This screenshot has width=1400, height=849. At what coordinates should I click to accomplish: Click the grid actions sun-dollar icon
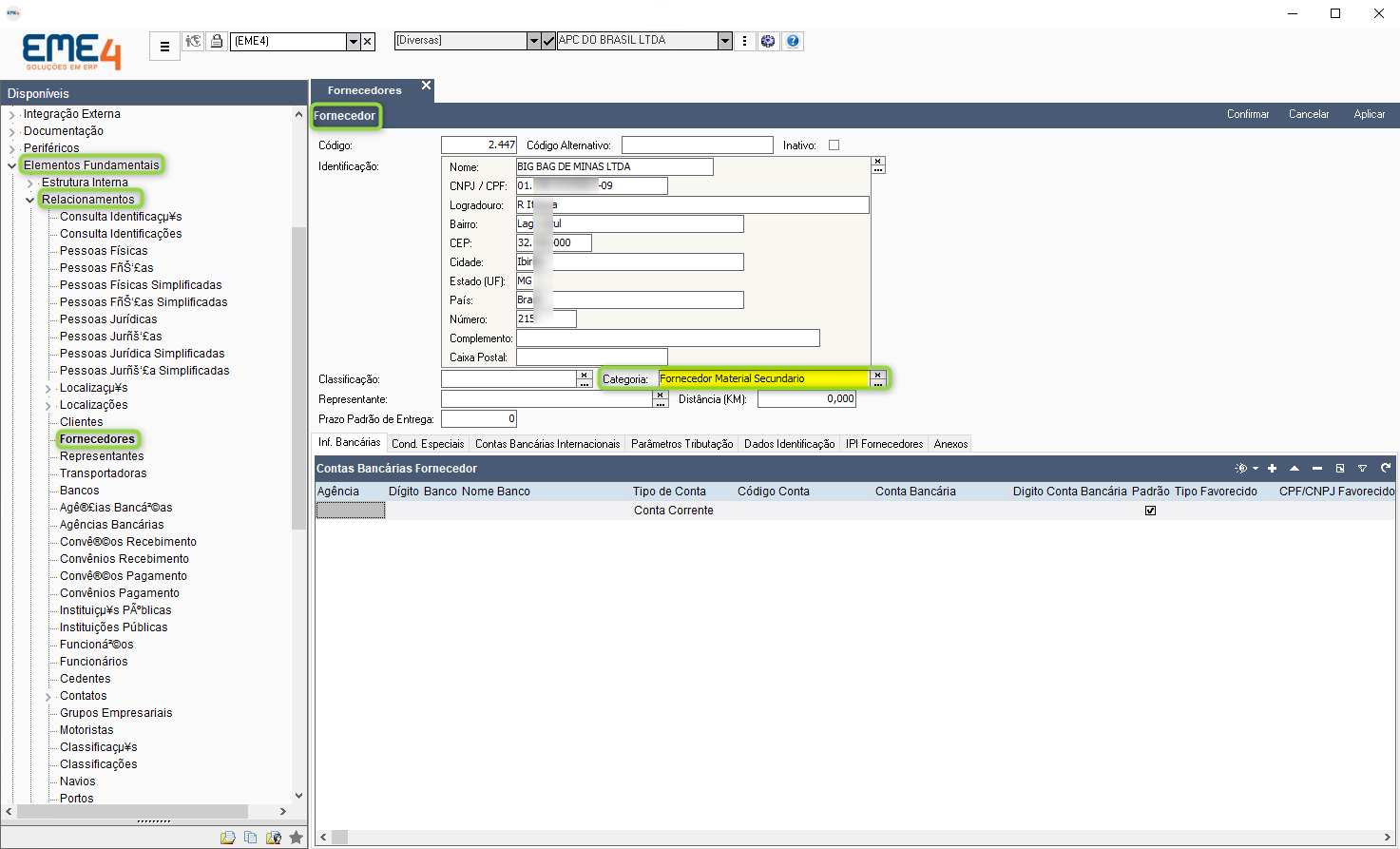[1240, 468]
